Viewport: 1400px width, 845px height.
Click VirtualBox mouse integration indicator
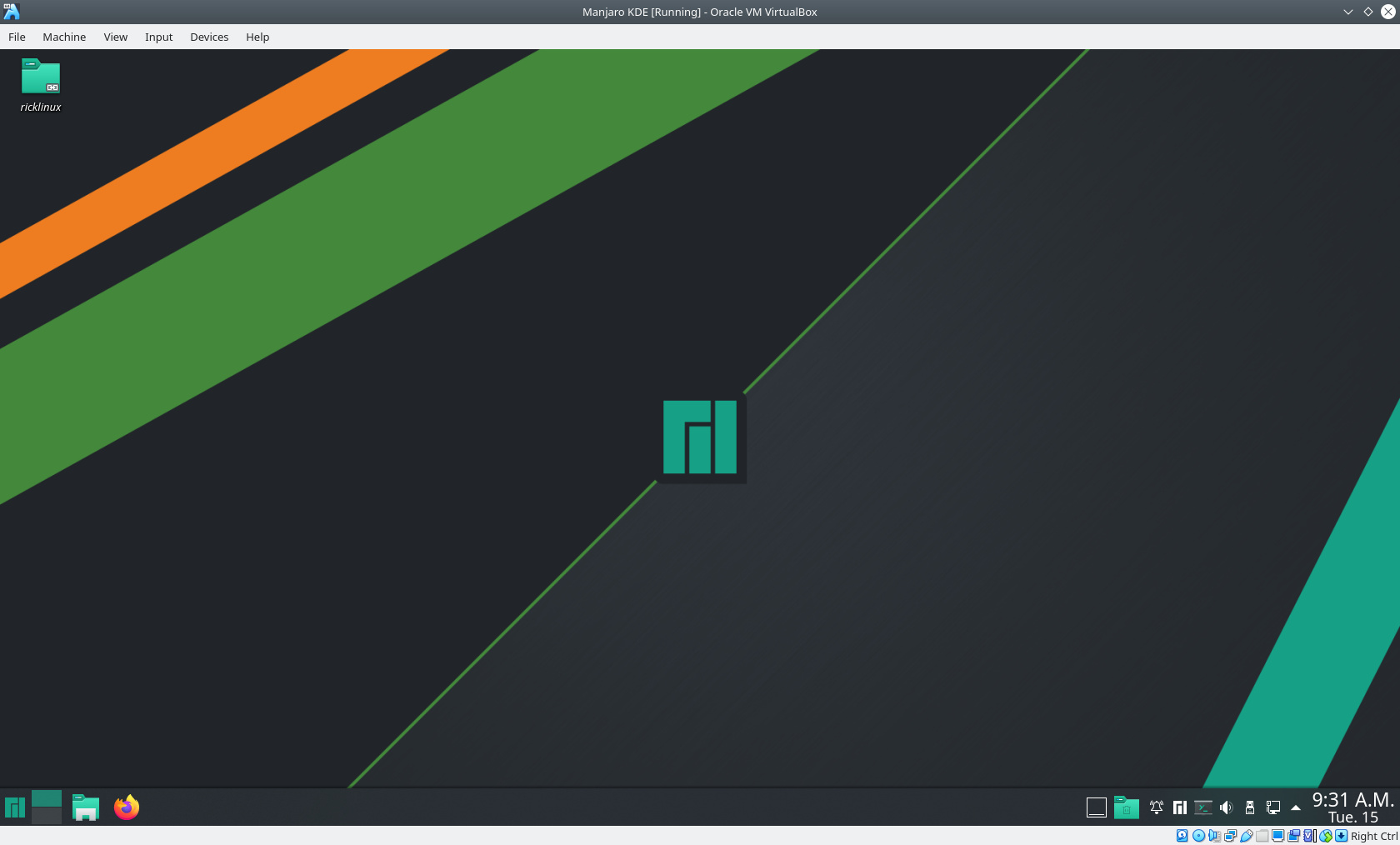1326,836
